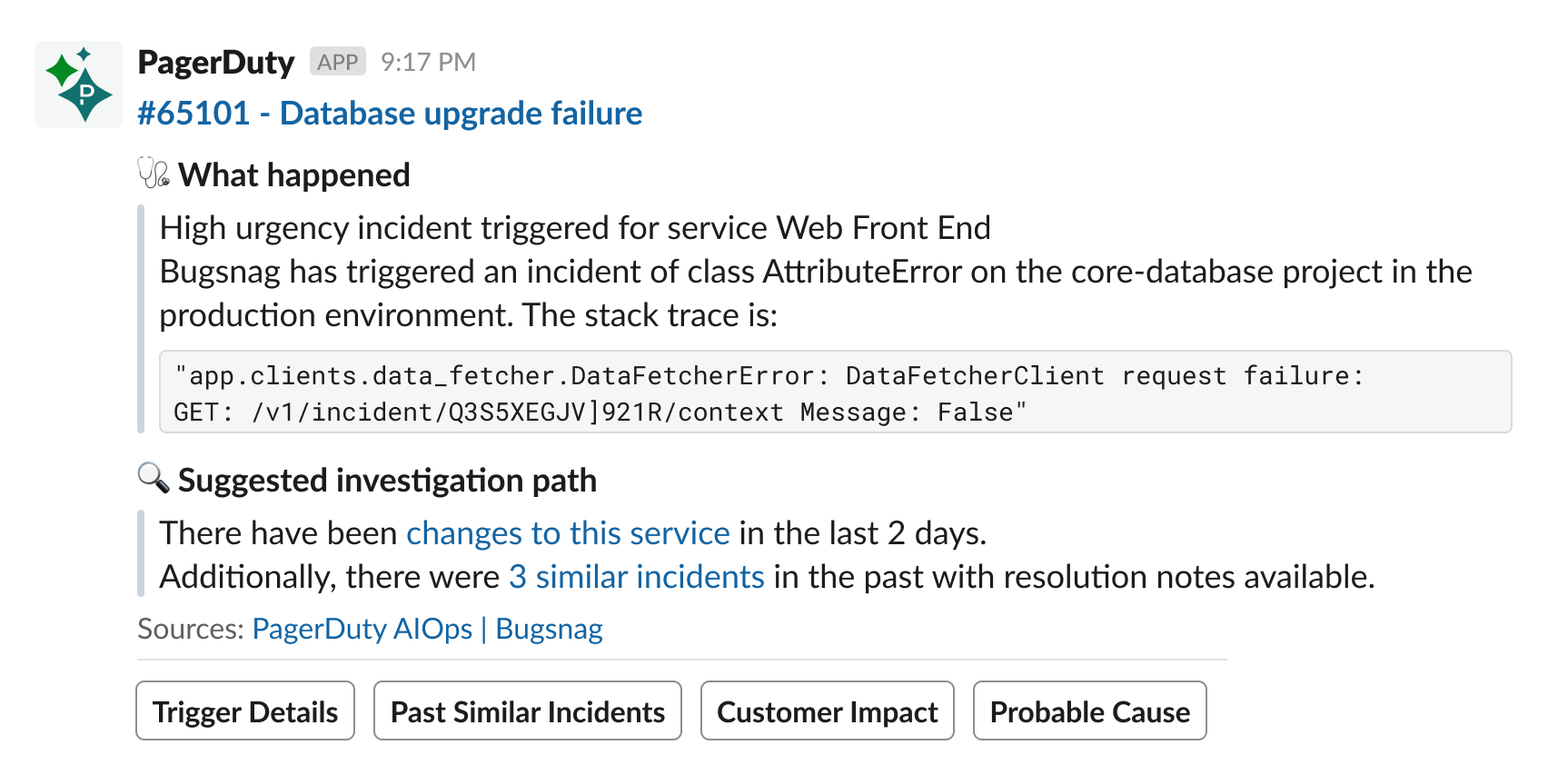Screen dimensions: 1568x775
Task: Click the Suggested investigation path heading
Action: tap(387, 480)
